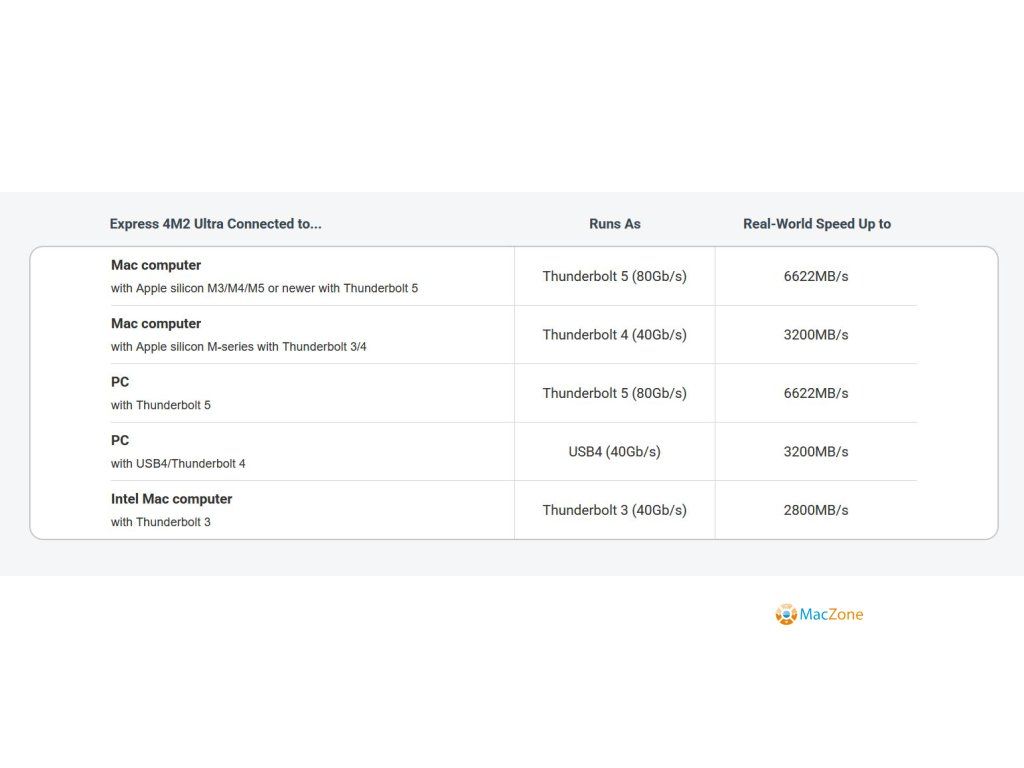
Task: Click the 'Thunderbolt 3 (40Gb/s)' cell
Action: 614,510
